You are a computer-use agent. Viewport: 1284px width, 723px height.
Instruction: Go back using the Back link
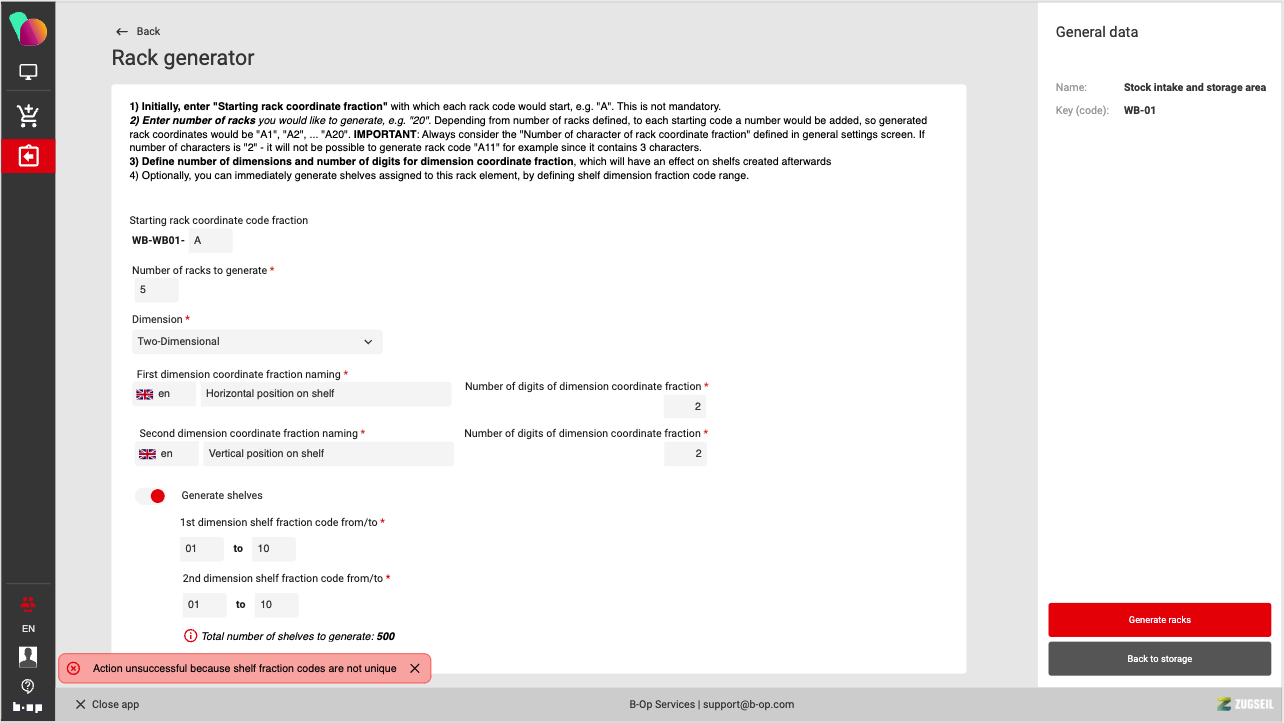(x=138, y=31)
